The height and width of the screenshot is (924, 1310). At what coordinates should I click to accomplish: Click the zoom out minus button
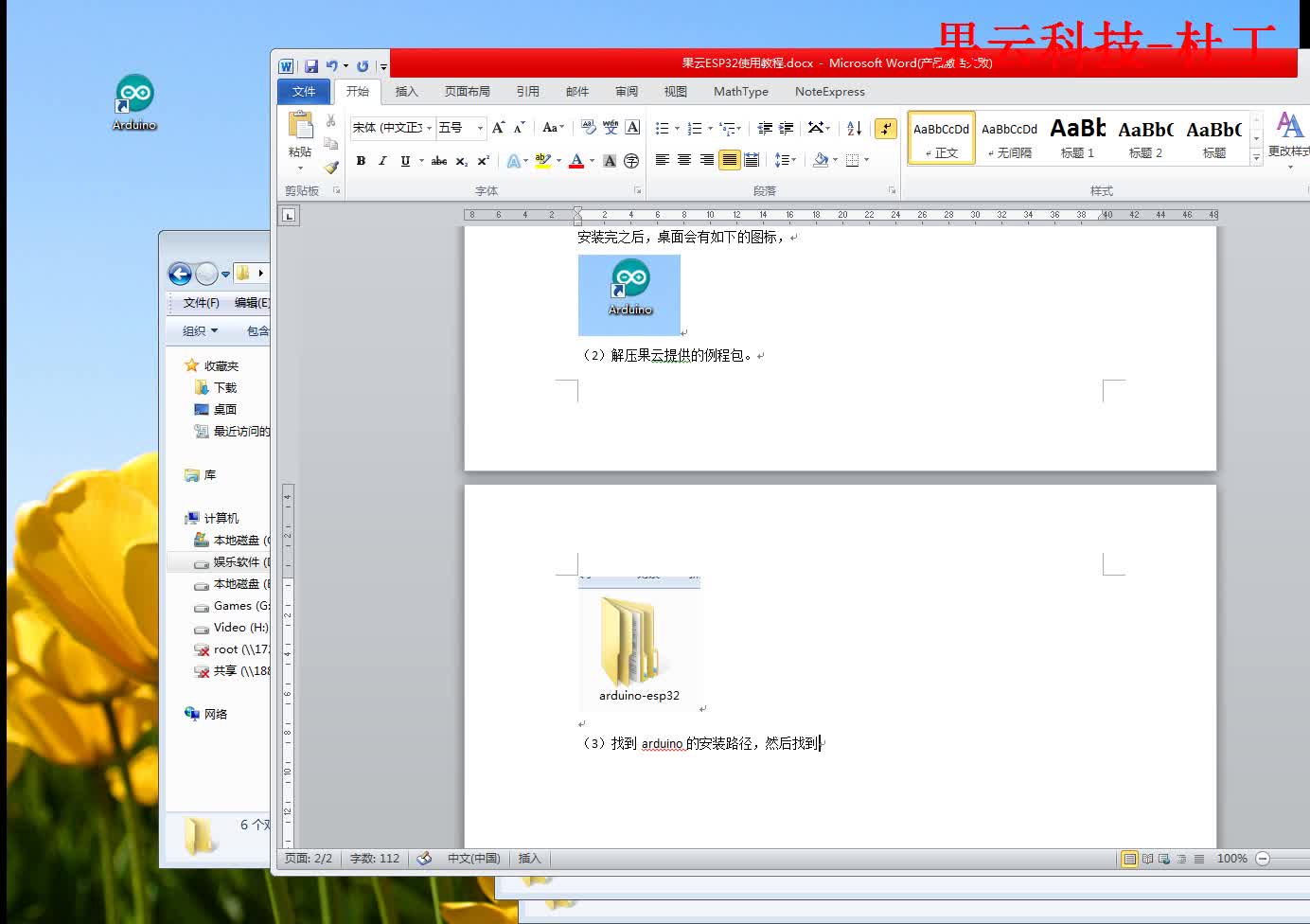coord(1263,859)
